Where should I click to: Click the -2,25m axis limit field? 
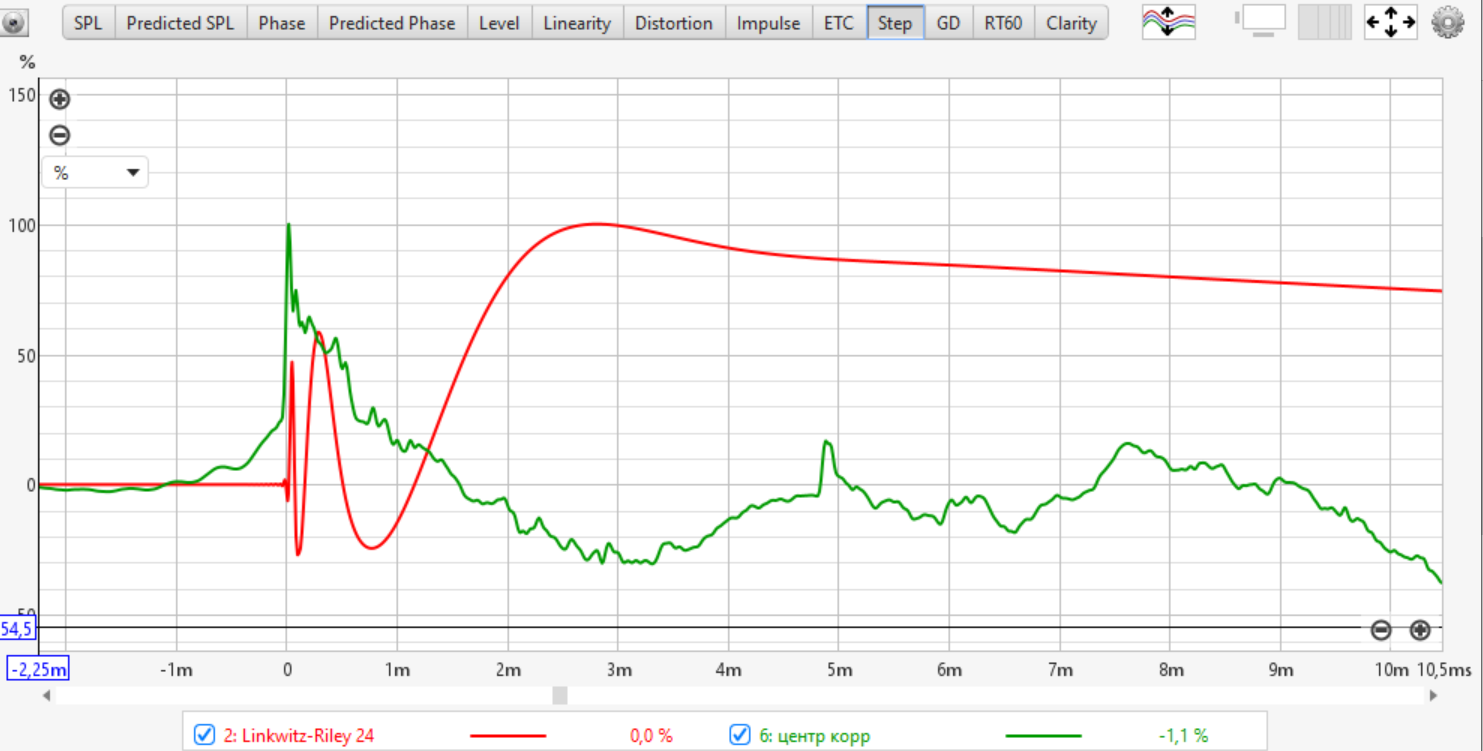click(x=39, y=669)
